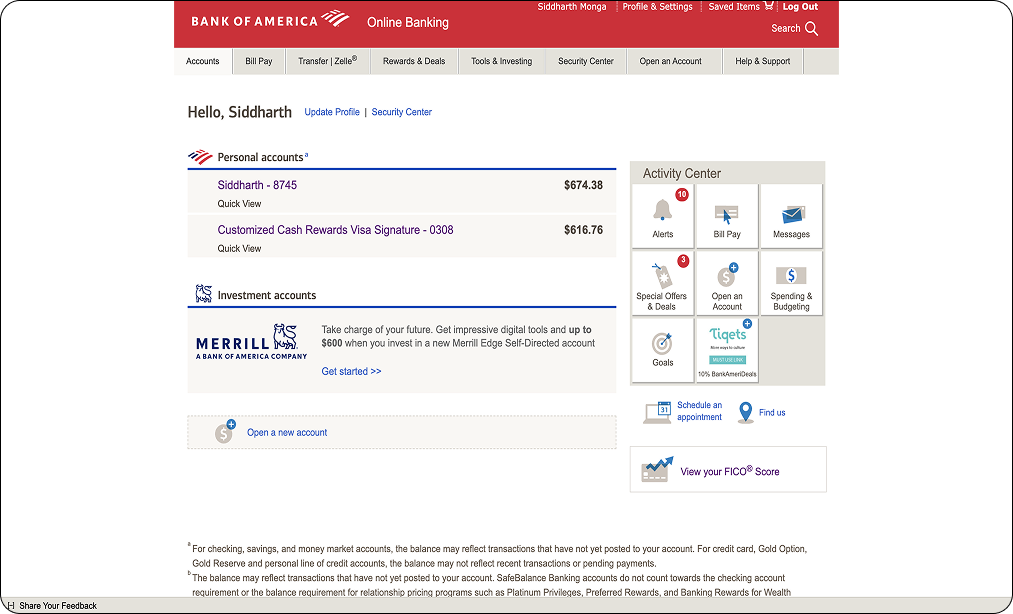Open the Goals target icon
The width and height of the screenshot is (1013, 614).
coord(662,343)
